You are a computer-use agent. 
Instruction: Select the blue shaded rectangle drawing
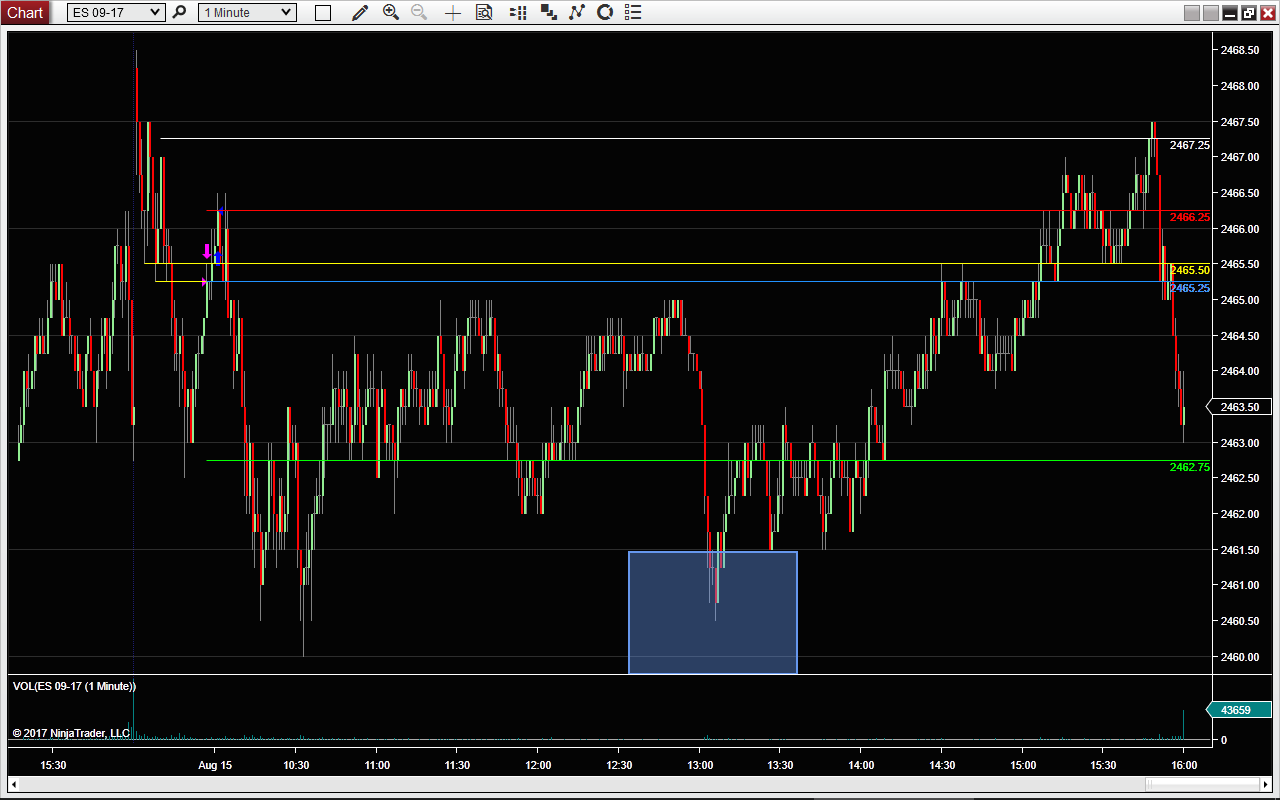coord(713,612)
